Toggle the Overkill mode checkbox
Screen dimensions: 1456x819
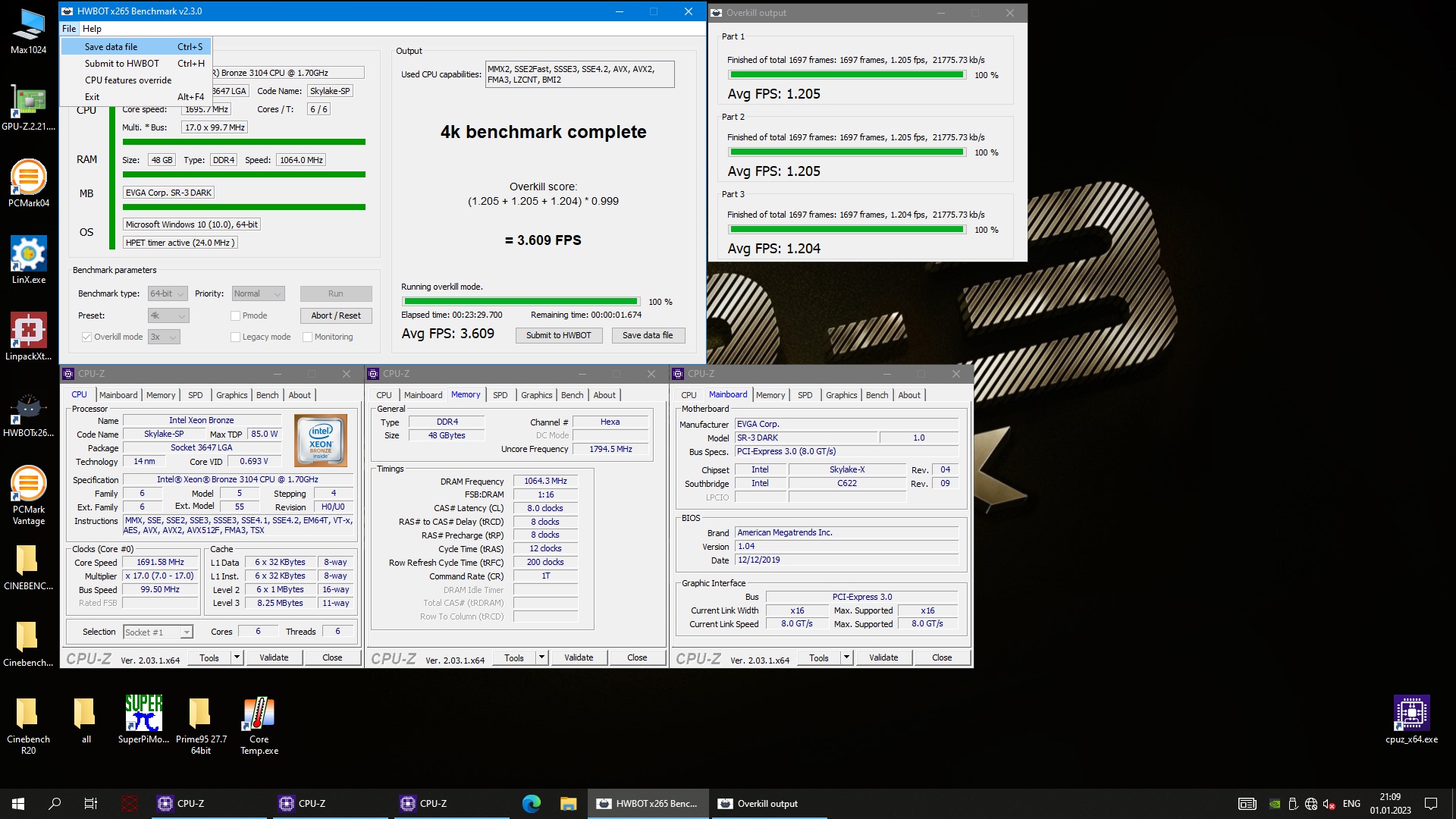86,337
